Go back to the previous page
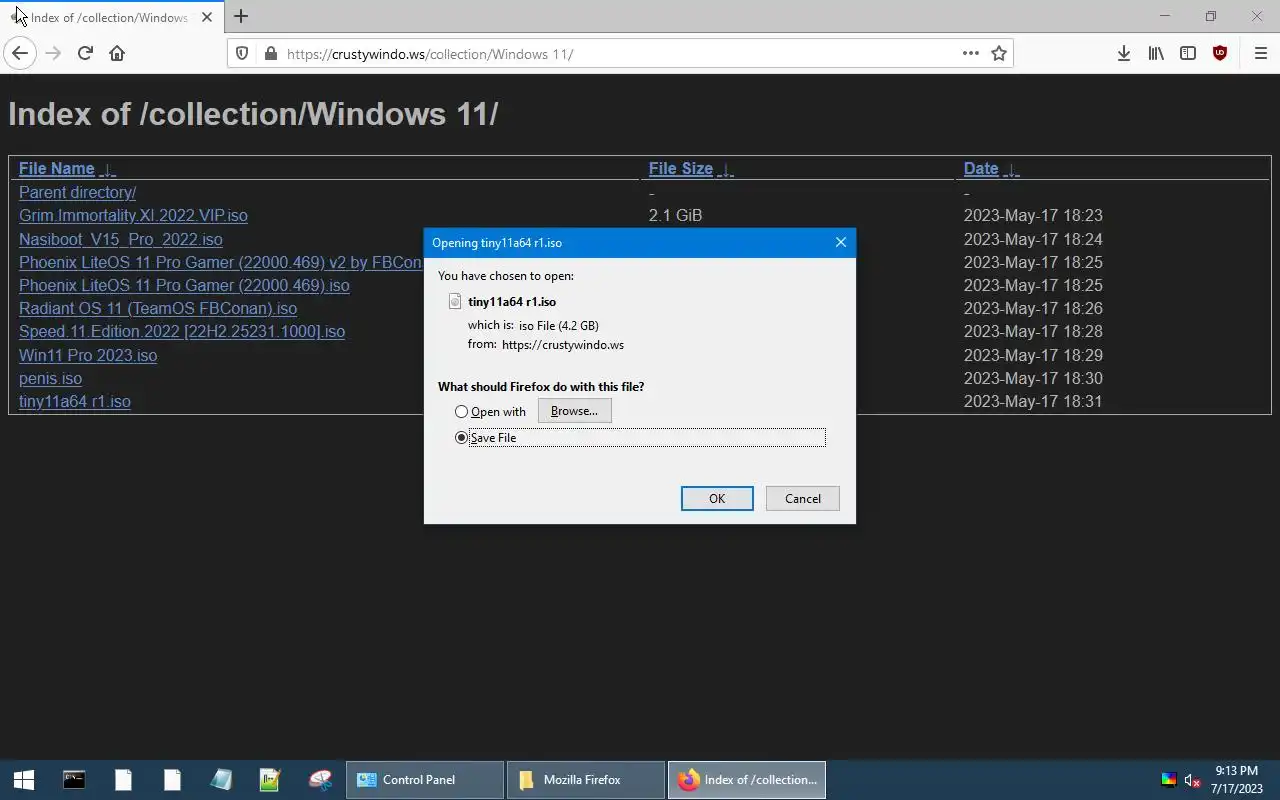 (x=20, y=54)
